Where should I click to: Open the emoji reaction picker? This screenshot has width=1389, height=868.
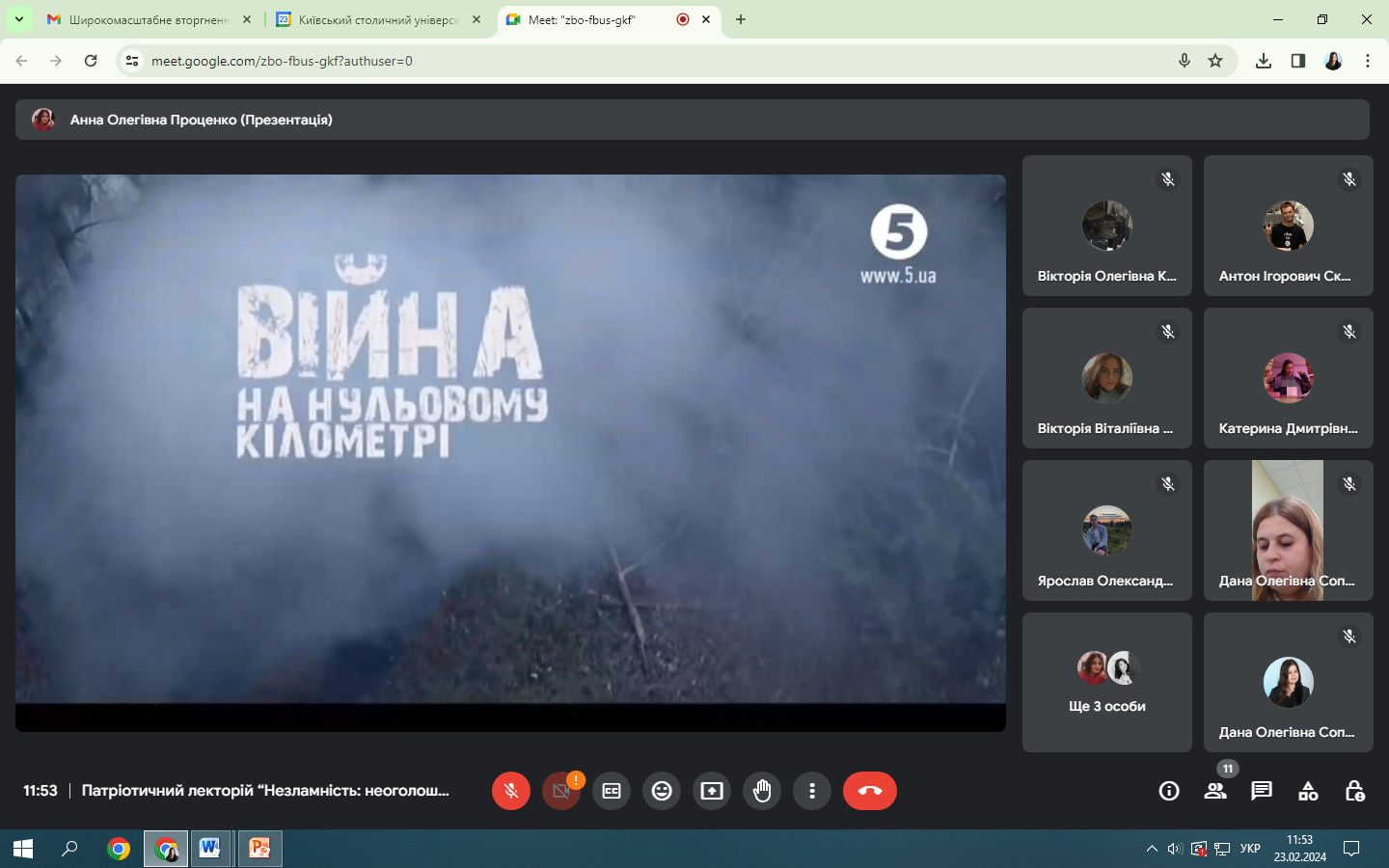coord(662,791)
